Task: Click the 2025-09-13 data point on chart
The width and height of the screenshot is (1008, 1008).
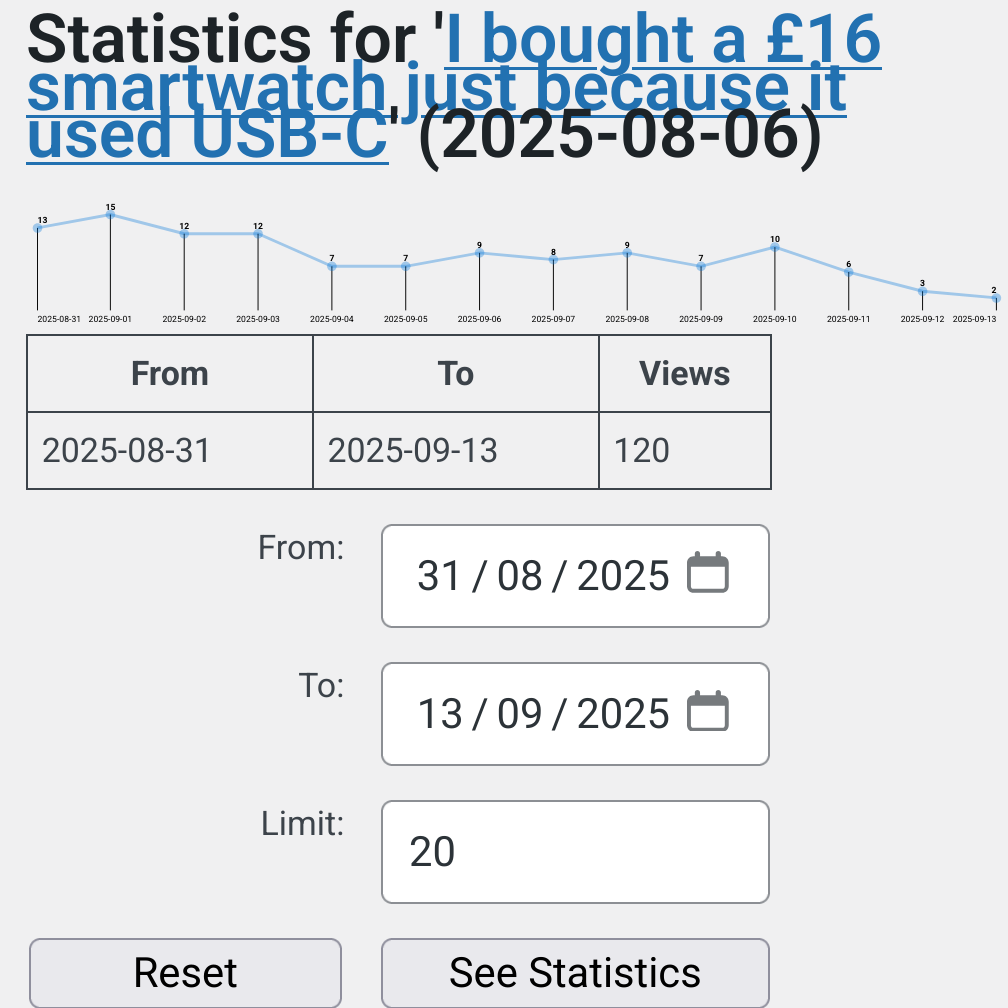Action: coord(996,298)
